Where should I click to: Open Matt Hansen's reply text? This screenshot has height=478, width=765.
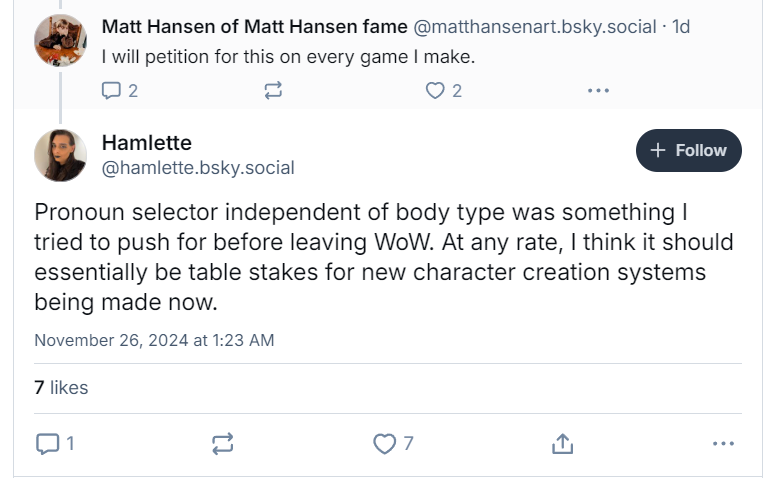[x=288, y=57]
